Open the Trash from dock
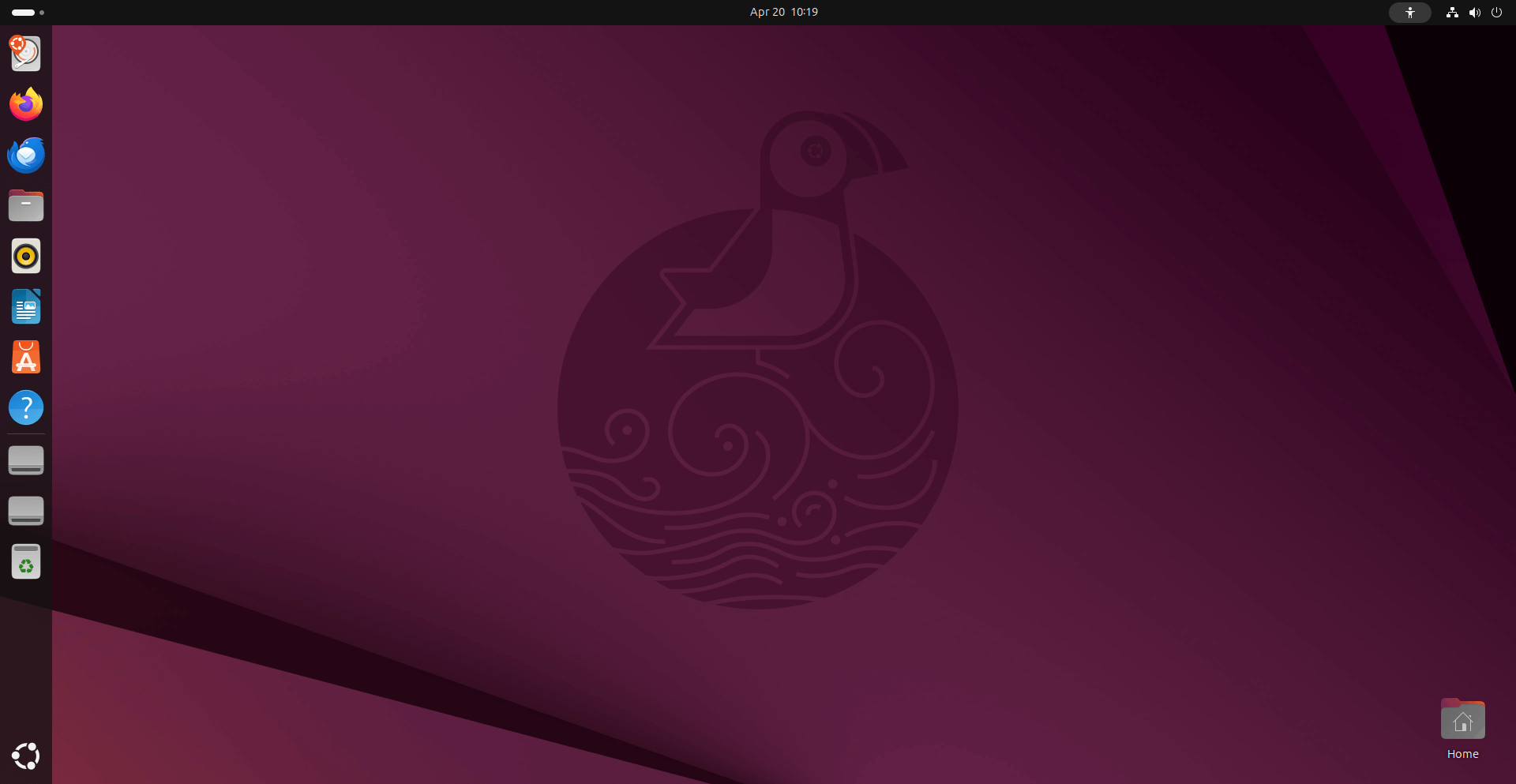 click(x=26, y=561)
